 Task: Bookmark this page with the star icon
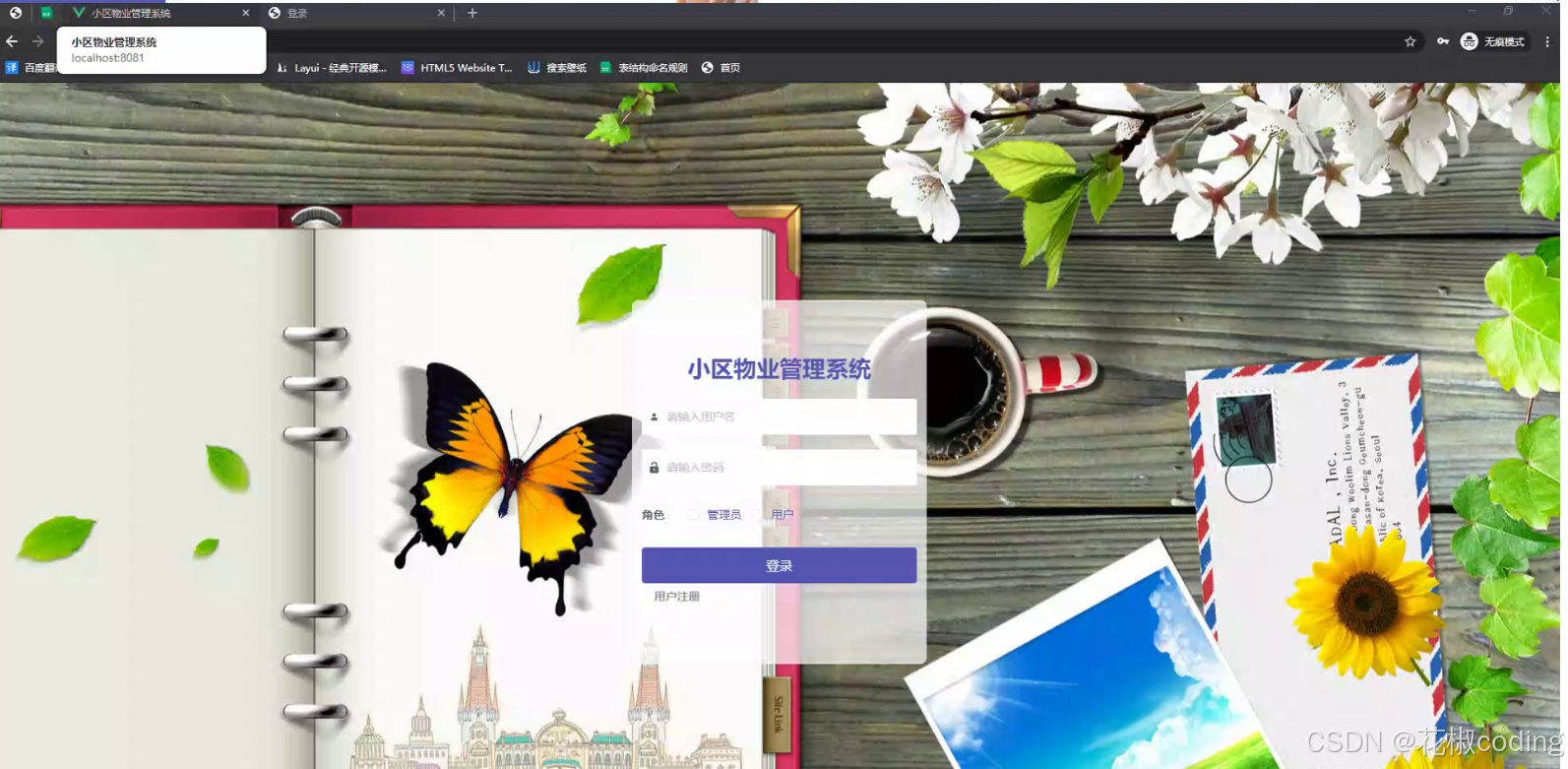tap(1410, 41)
